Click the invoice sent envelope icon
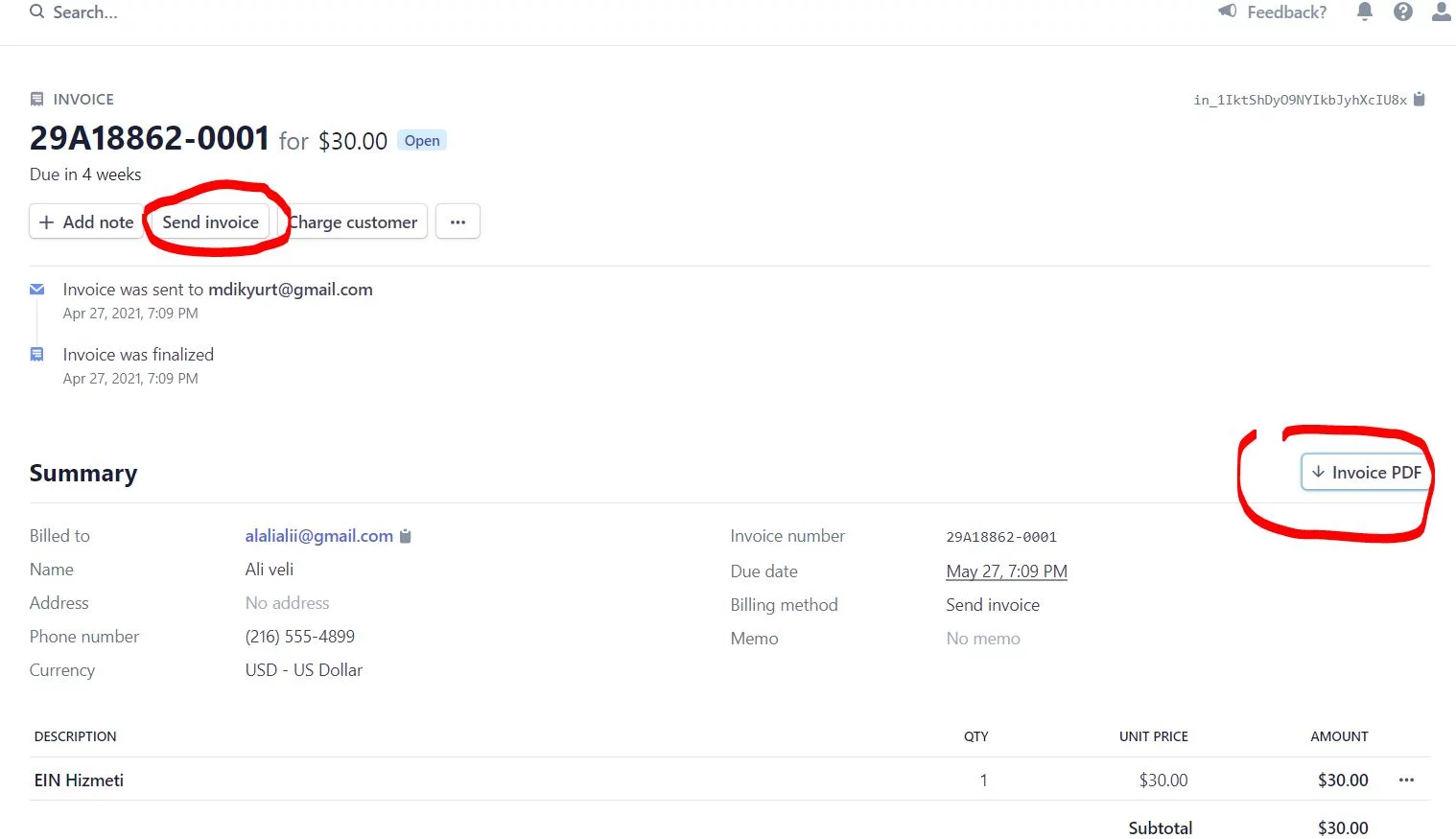 tap(37, 290)
